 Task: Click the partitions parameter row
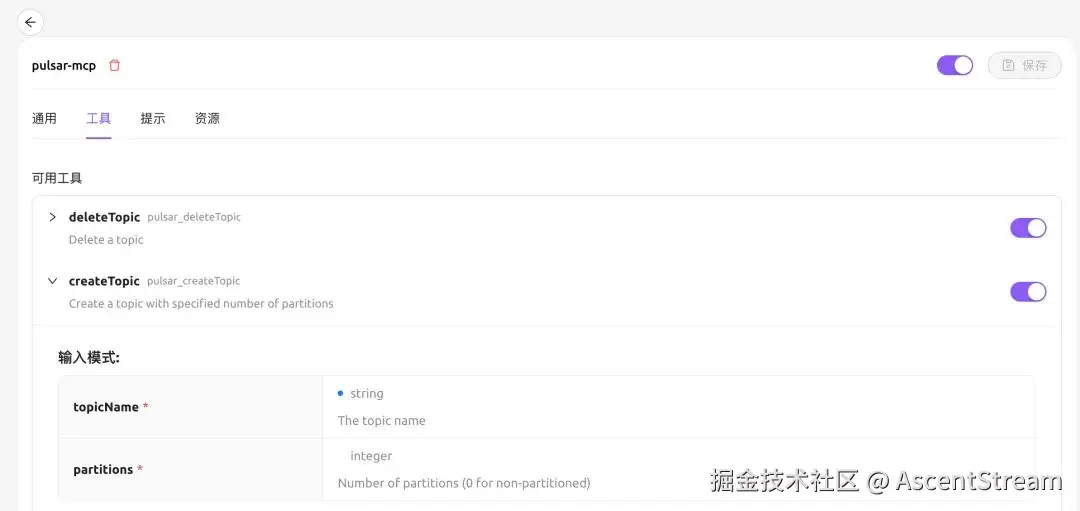[x=546, y=470]
